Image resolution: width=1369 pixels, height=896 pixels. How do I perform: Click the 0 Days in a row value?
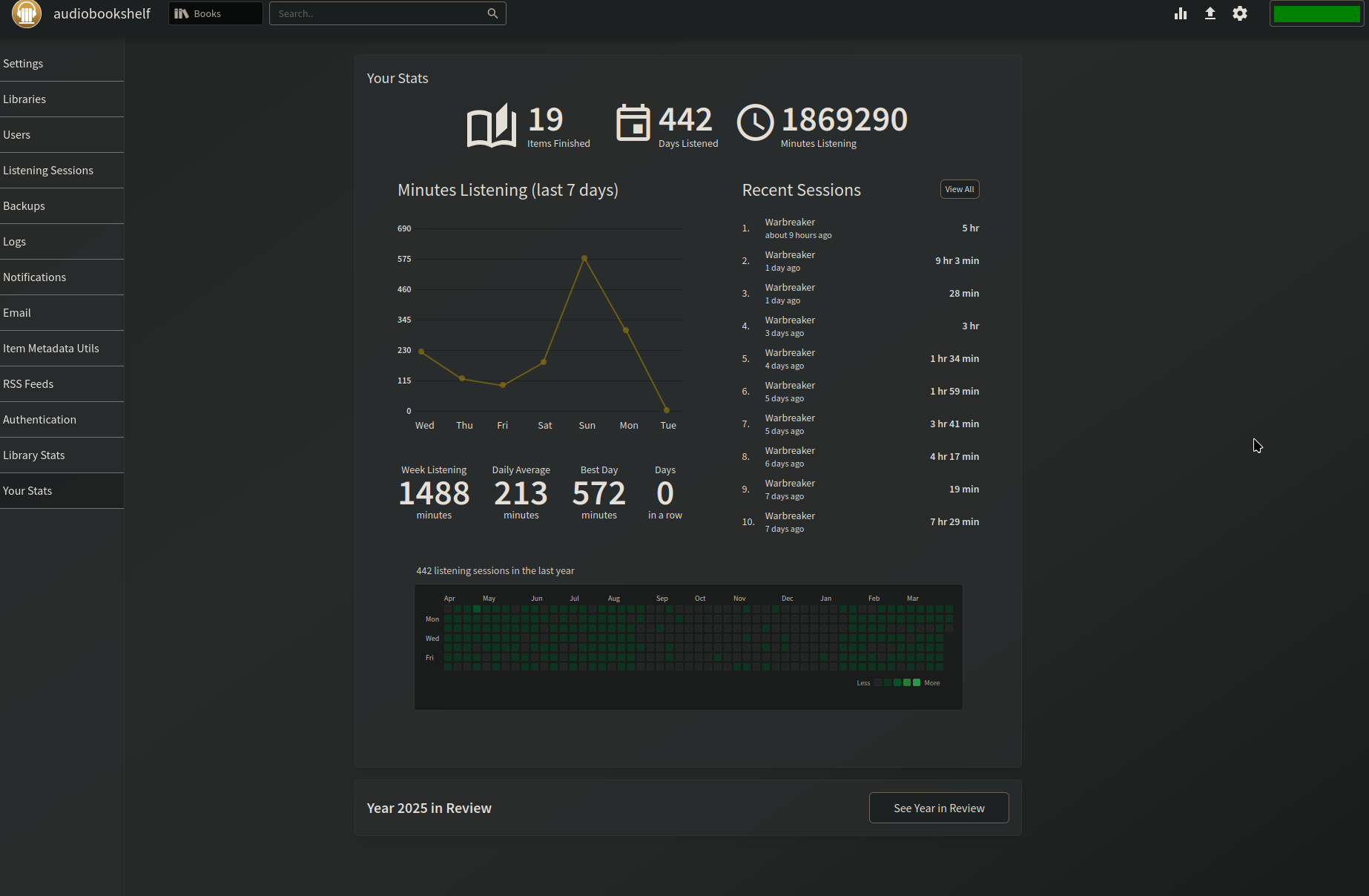[x=665, y=493]
